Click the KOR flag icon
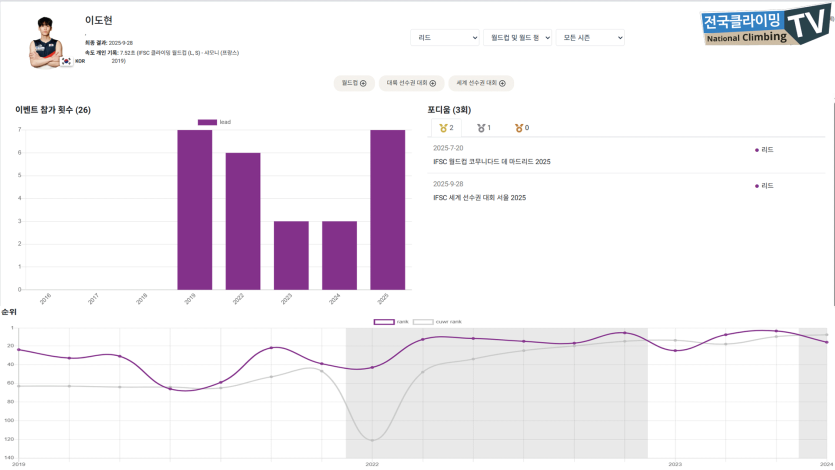Image resolution: width=835 pixels, height=470 pixels. tap(66, 60)
